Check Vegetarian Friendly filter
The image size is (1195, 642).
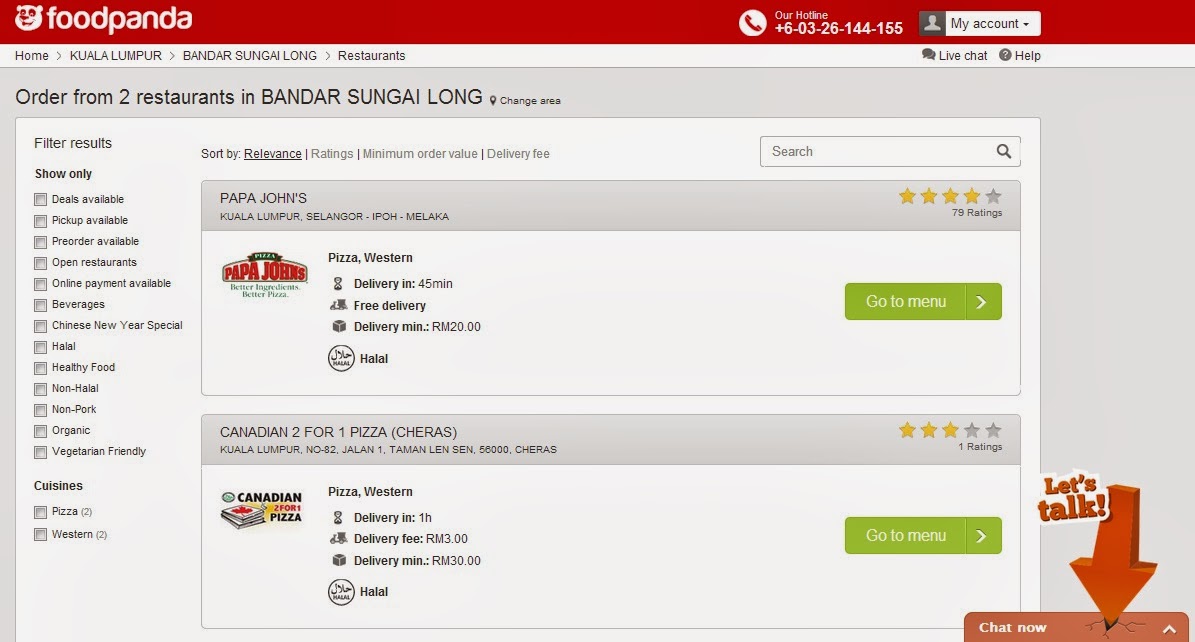40,452
